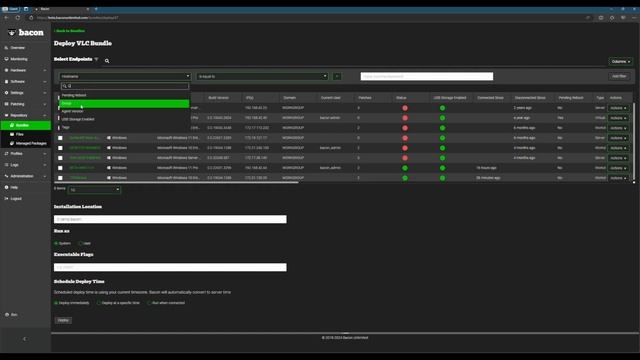This screenshot has height=360, width=640.
Task: Click the browser reload icon
Action: pyautogui.click(x=18, y=18)
